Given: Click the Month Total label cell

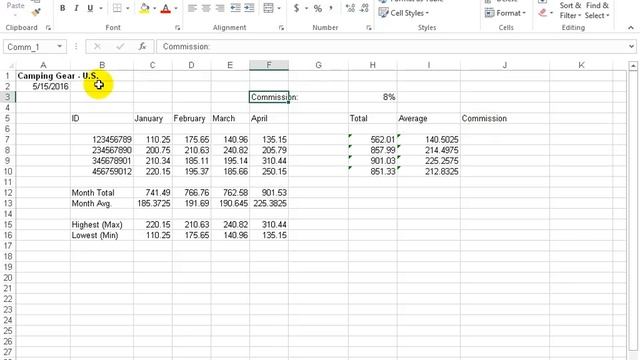Looking at the screenshot, I should [x=102, y=193].
